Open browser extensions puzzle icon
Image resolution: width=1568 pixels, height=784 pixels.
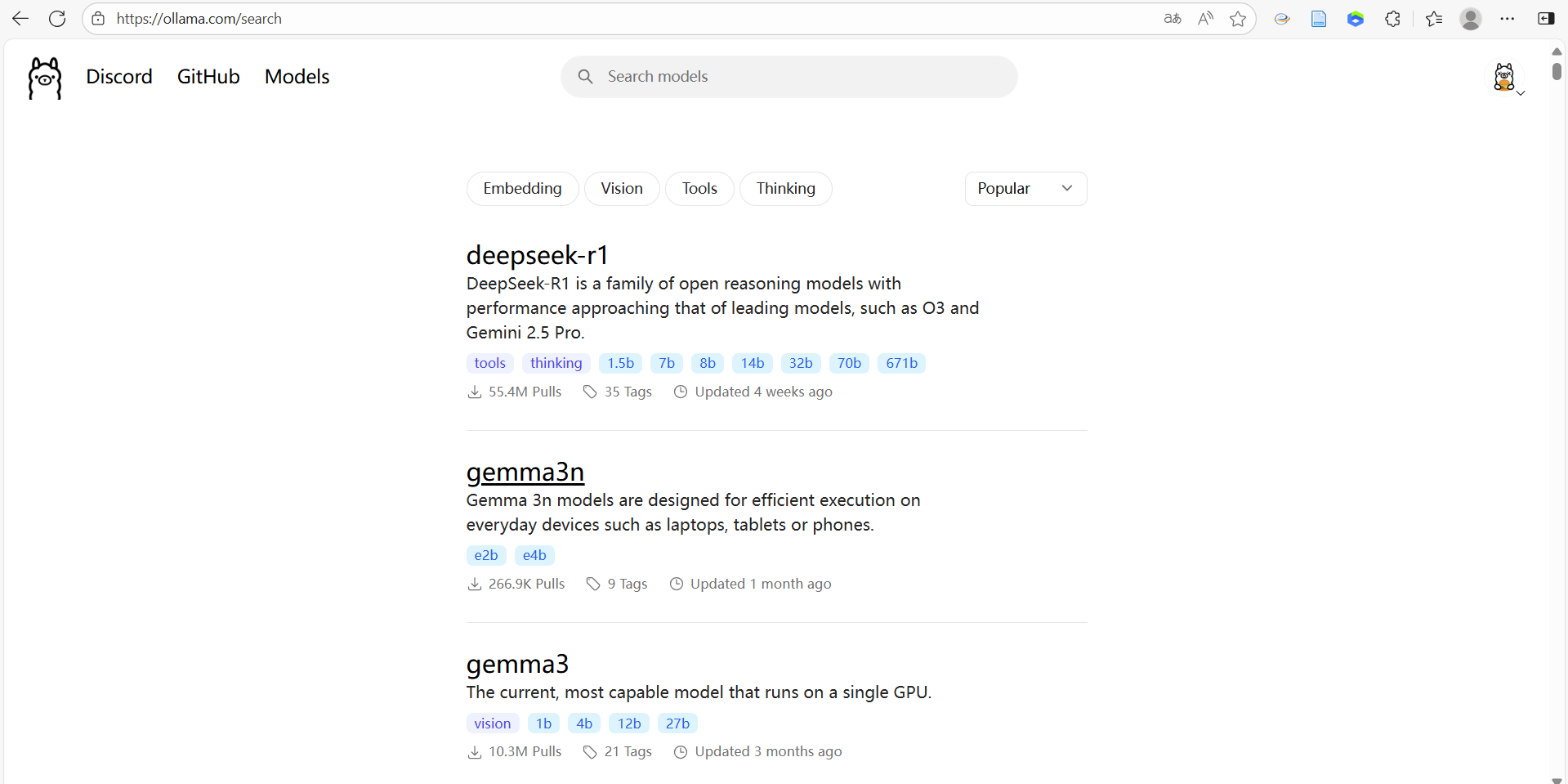[1393, 19]
